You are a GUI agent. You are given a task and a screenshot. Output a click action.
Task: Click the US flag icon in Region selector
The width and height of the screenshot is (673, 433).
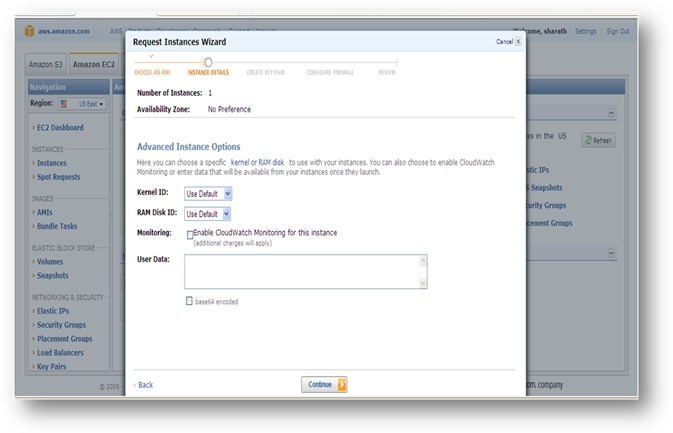coord(64,104)
